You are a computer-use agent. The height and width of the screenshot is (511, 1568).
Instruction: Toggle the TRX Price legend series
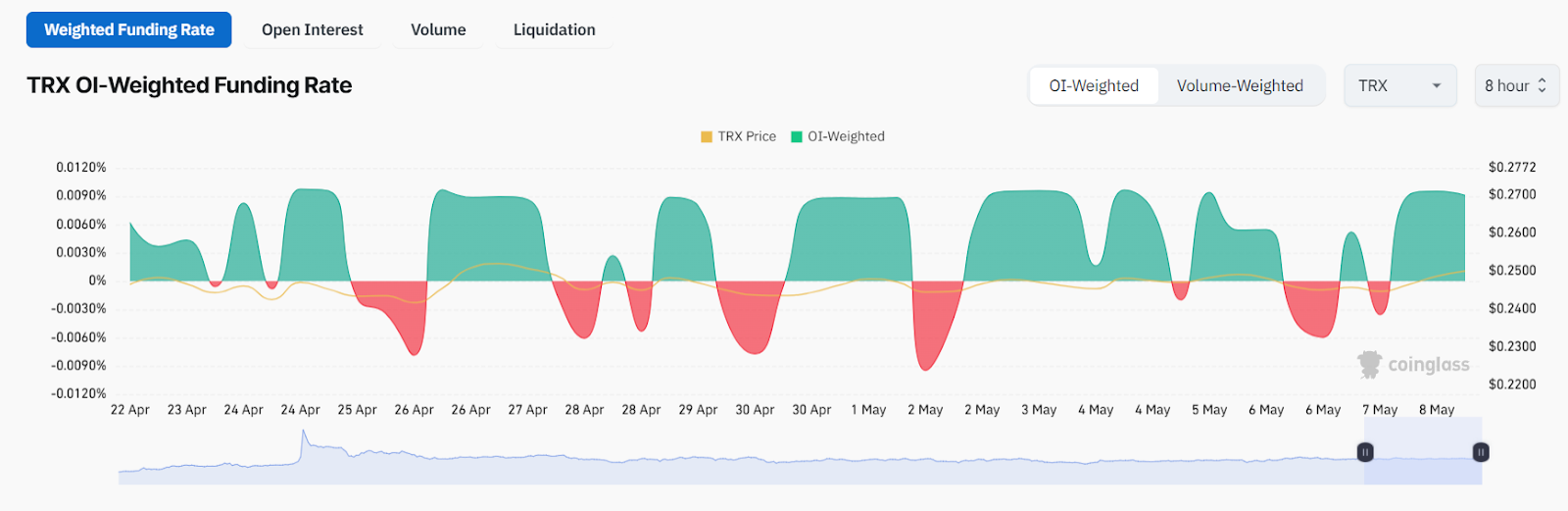tap(738, 136)
